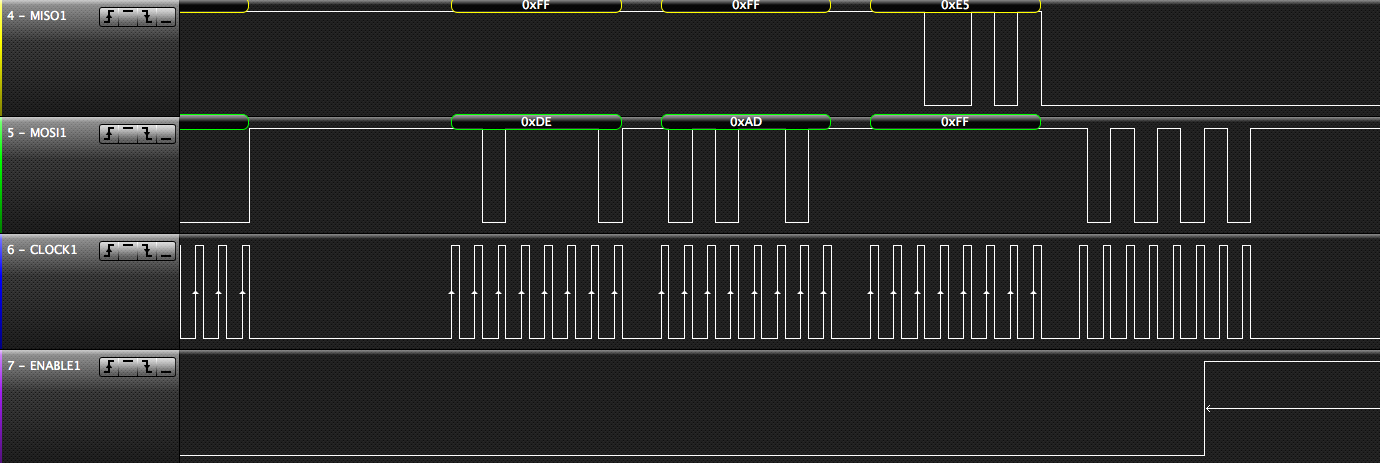The height and width of the screenshot is (463, 1380).
Task: Set high level trigger on MISO1 channel
Action: (128, 17)
